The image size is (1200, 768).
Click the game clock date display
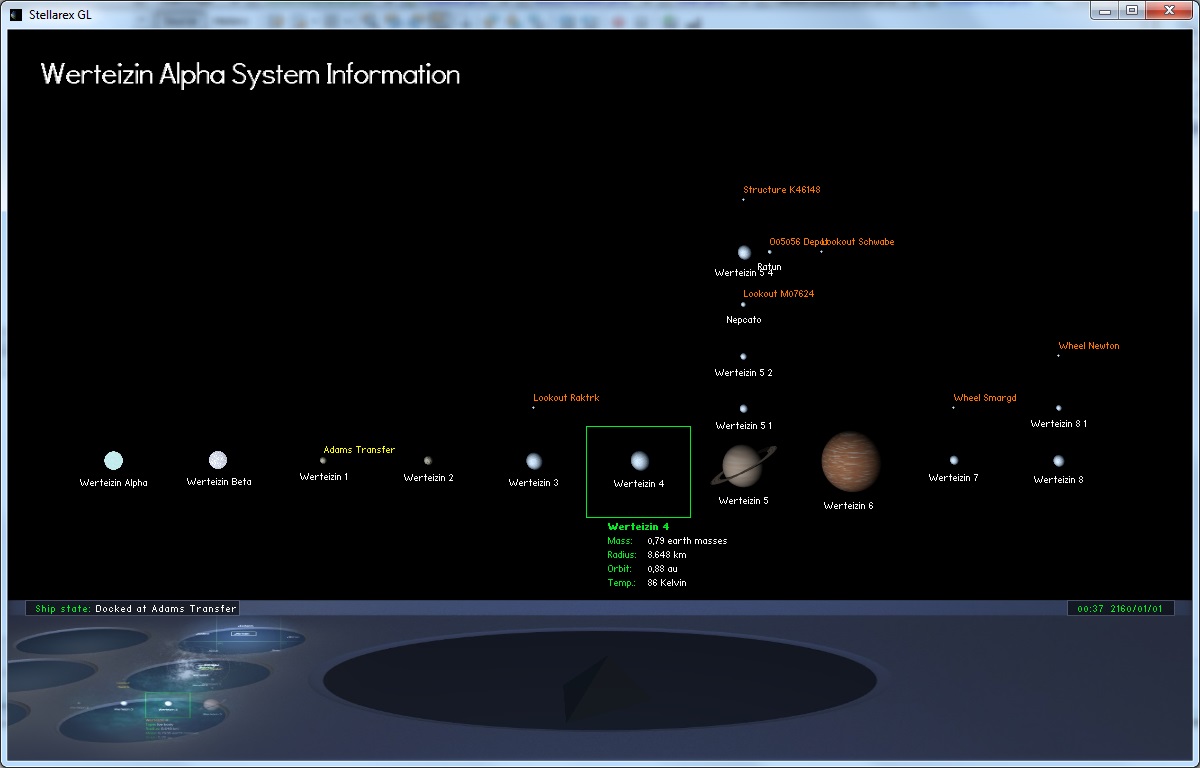click(1119, 608)
